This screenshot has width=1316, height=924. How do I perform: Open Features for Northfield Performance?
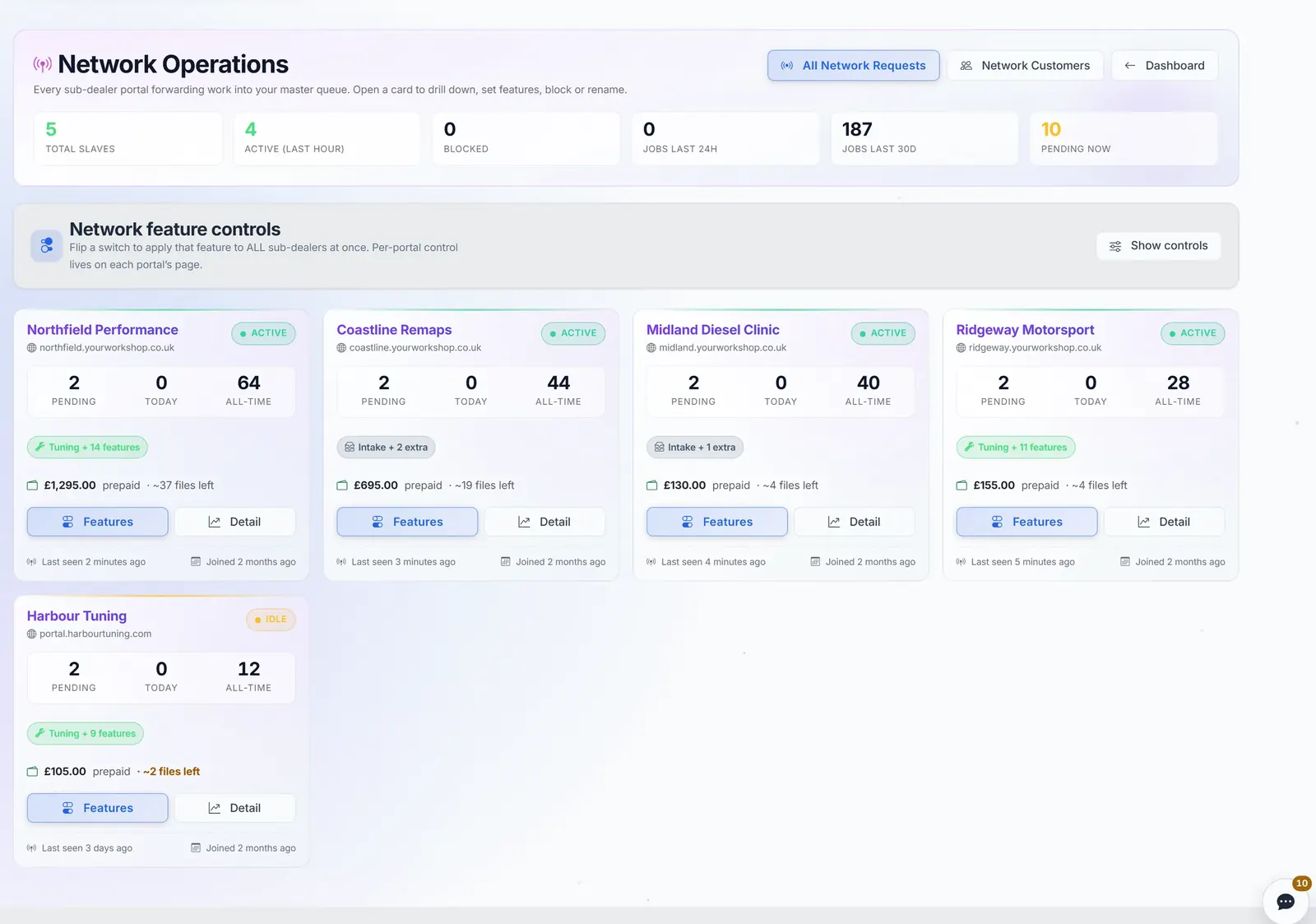click(x=97, y=522)
